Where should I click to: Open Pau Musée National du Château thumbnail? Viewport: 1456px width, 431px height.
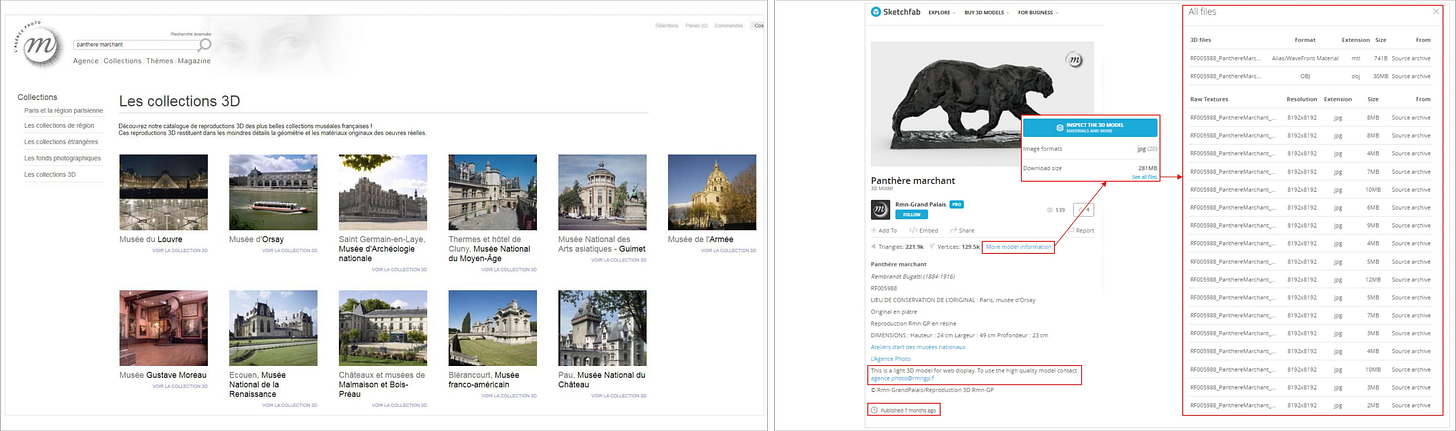(x=603, y=327)
